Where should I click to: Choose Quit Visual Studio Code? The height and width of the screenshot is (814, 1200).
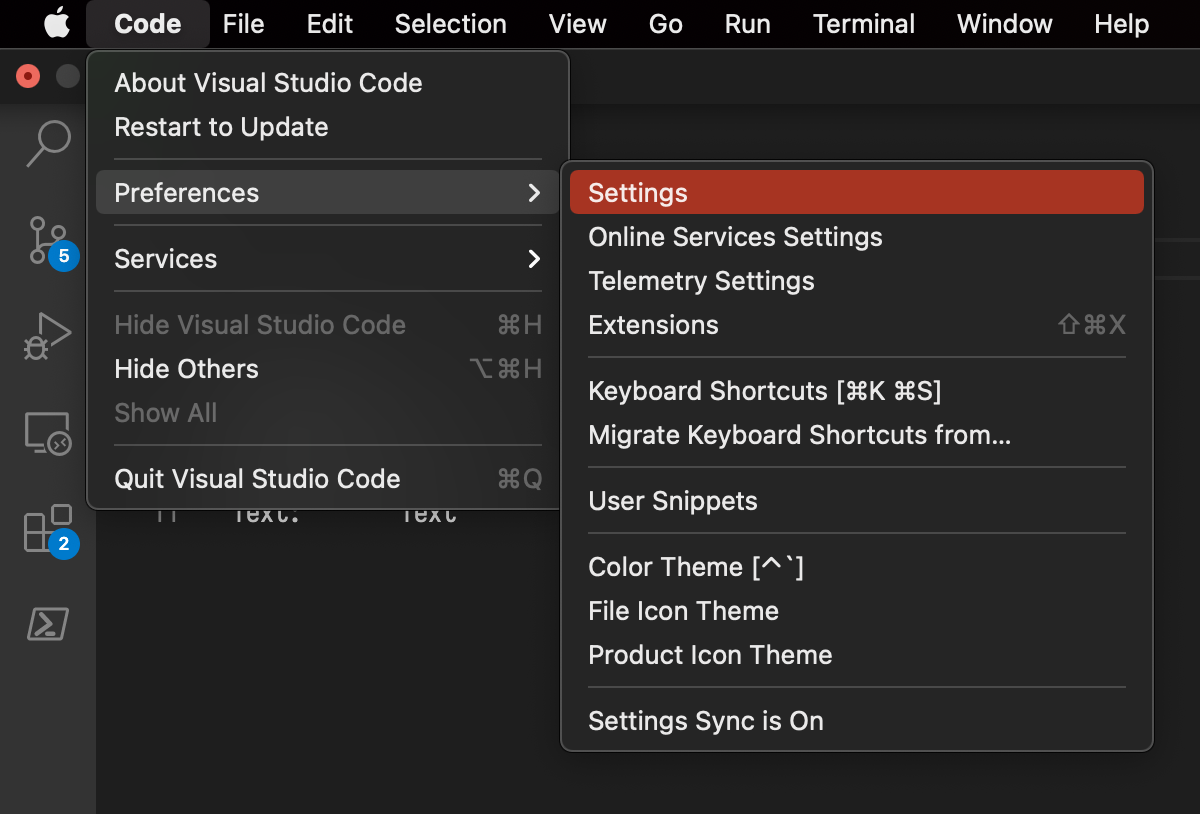point(328,479)
